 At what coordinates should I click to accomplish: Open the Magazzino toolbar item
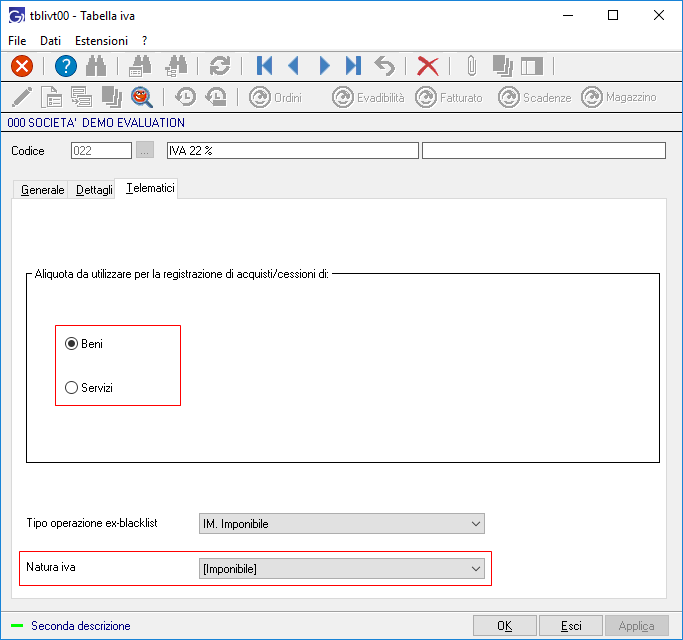(619, 97)
